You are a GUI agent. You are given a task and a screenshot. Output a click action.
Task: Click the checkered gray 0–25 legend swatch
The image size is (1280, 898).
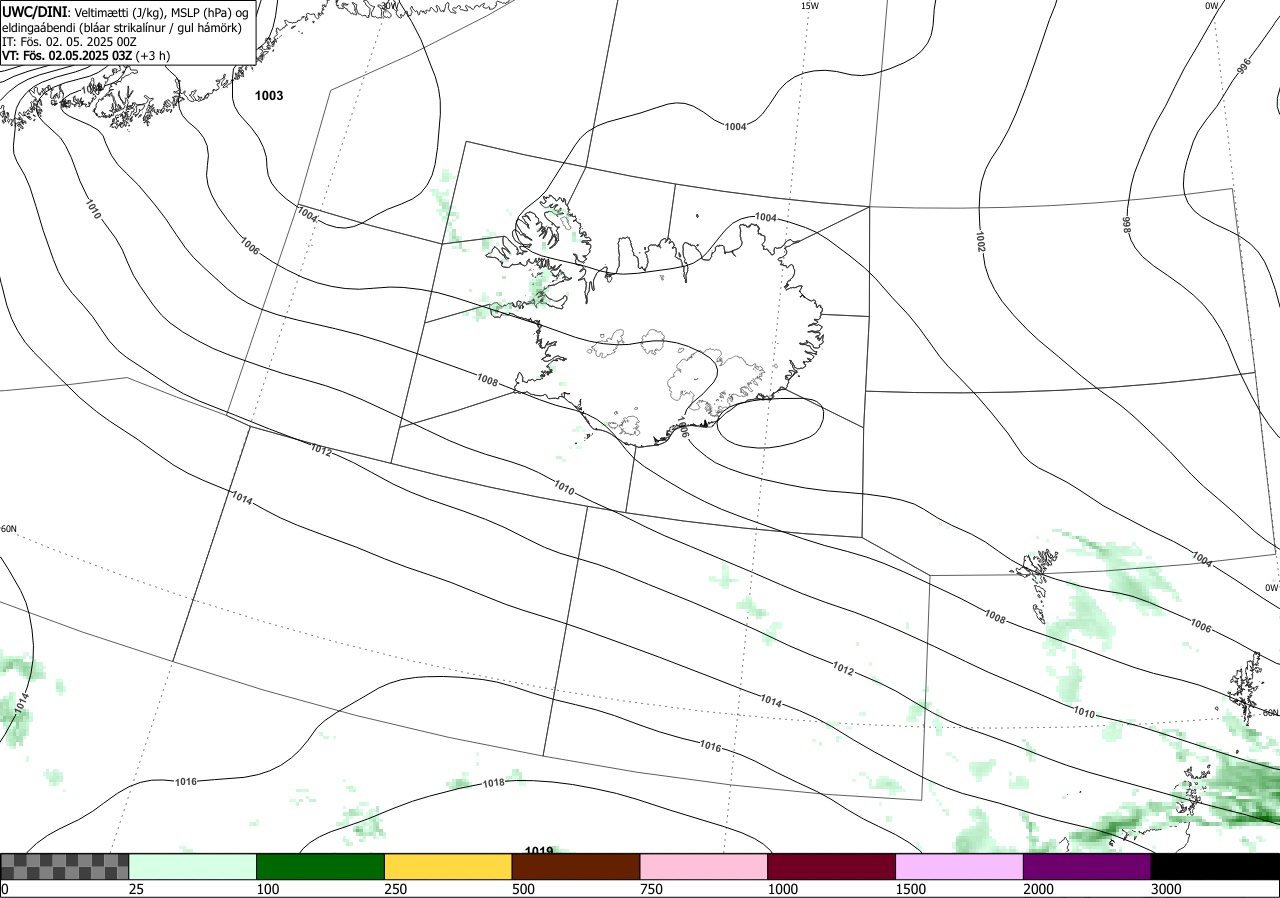pyautogui.click(x=65, y=866)
